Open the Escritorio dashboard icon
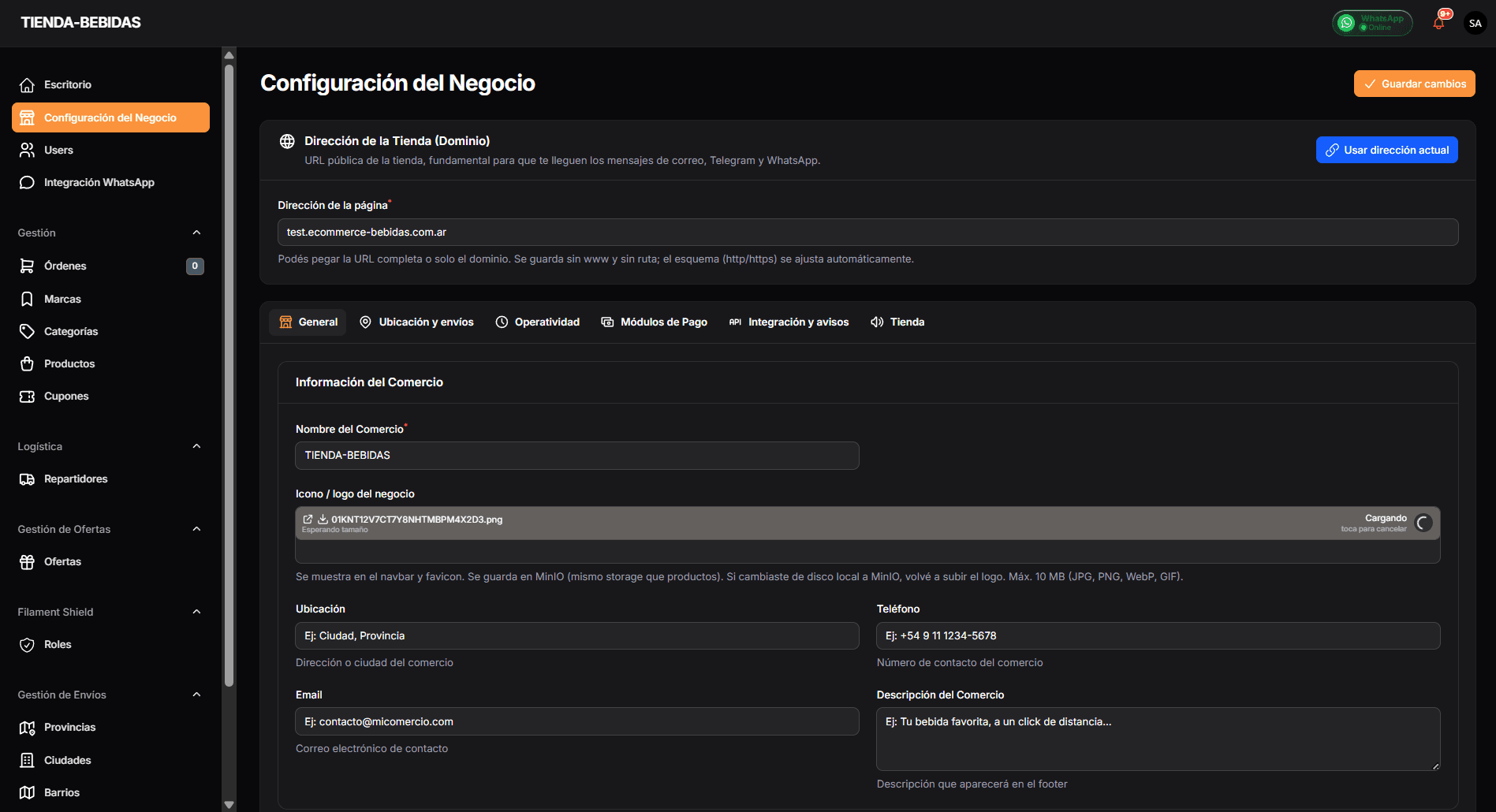 point(28,84)
